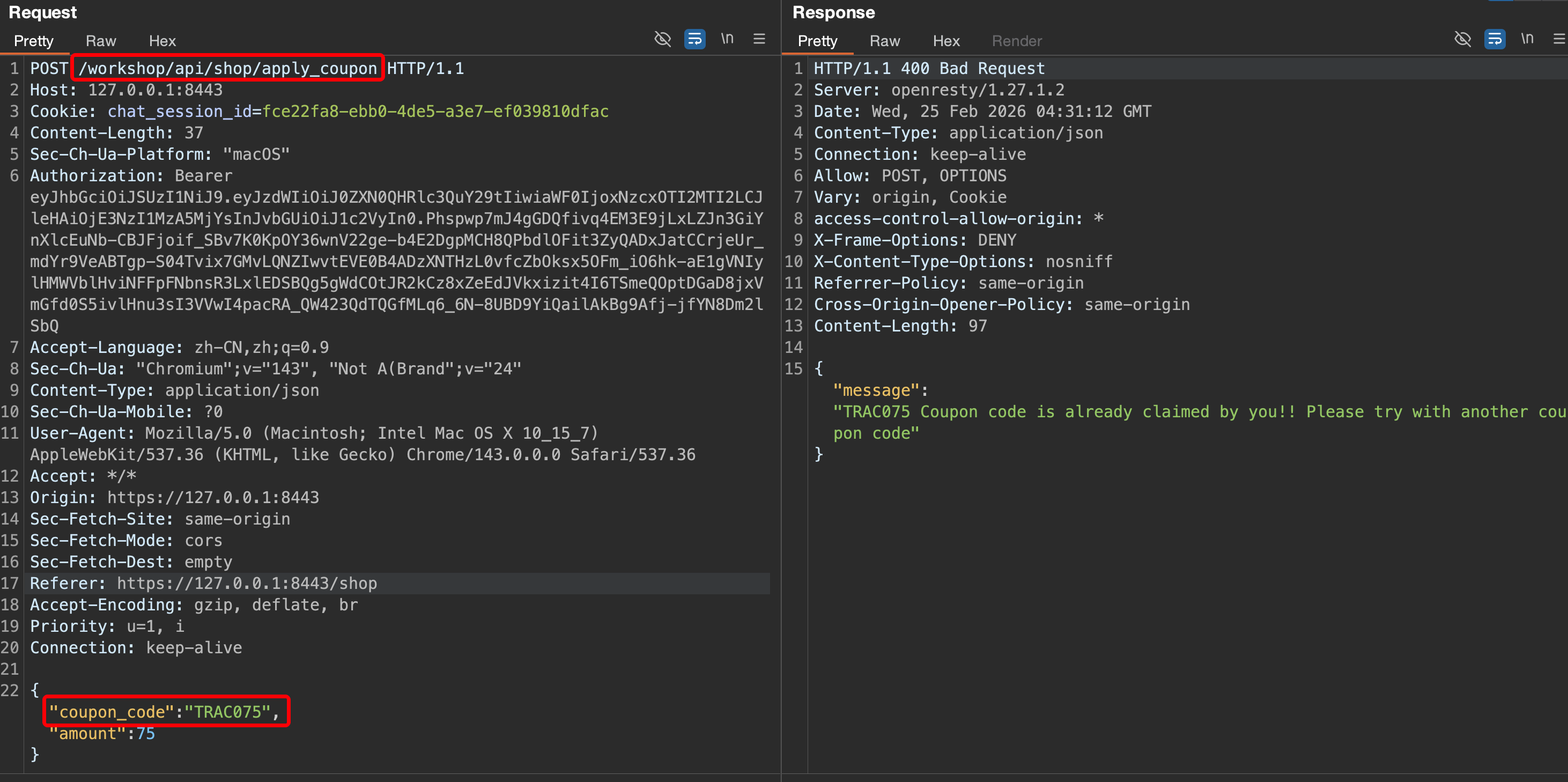Click the coupon_code TRAC075 JSON line
This screenshot has width=1568, height=782.
point(164,711)
